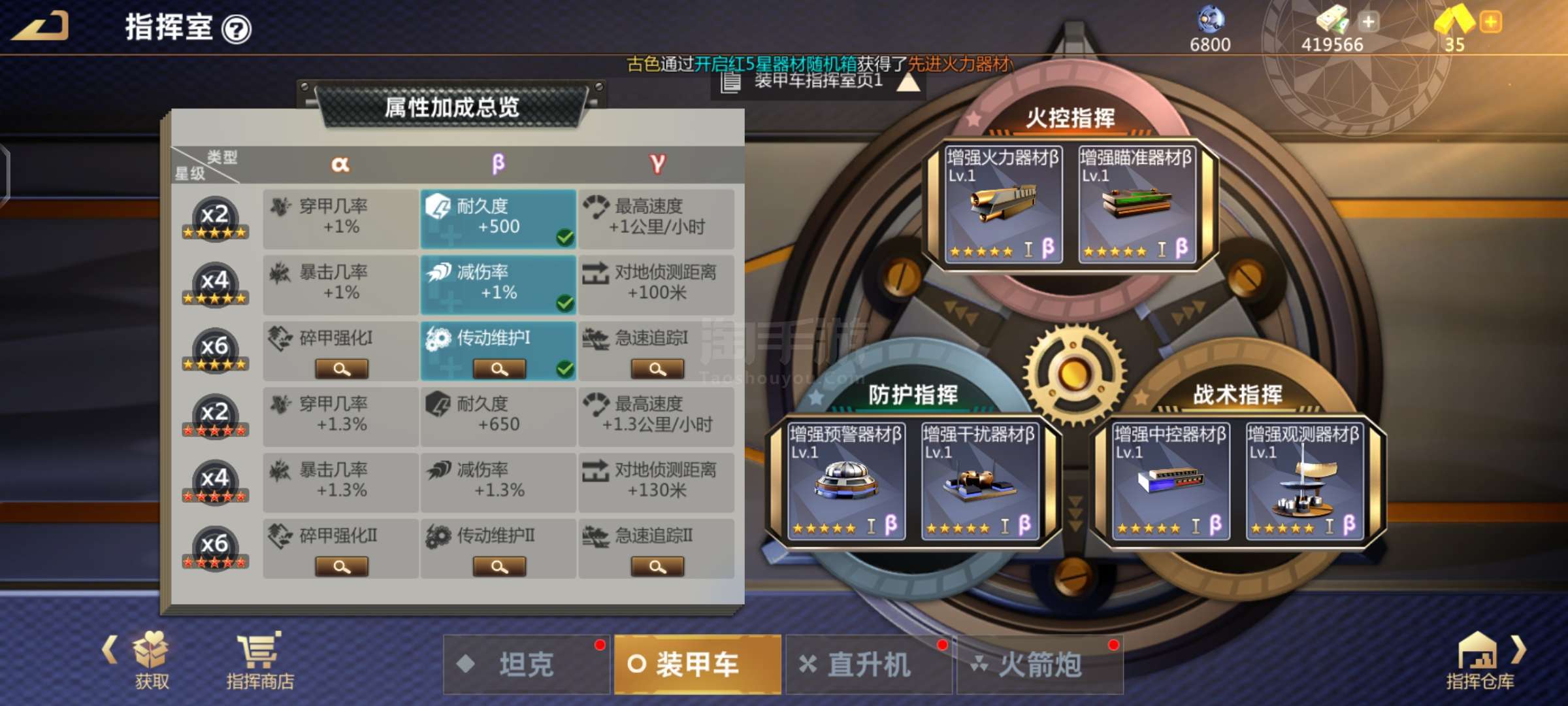Screen dimensions: 1568x706
Task: Toggle the checked 减伤率 +1% bonus cell
Action: [498, 285]
